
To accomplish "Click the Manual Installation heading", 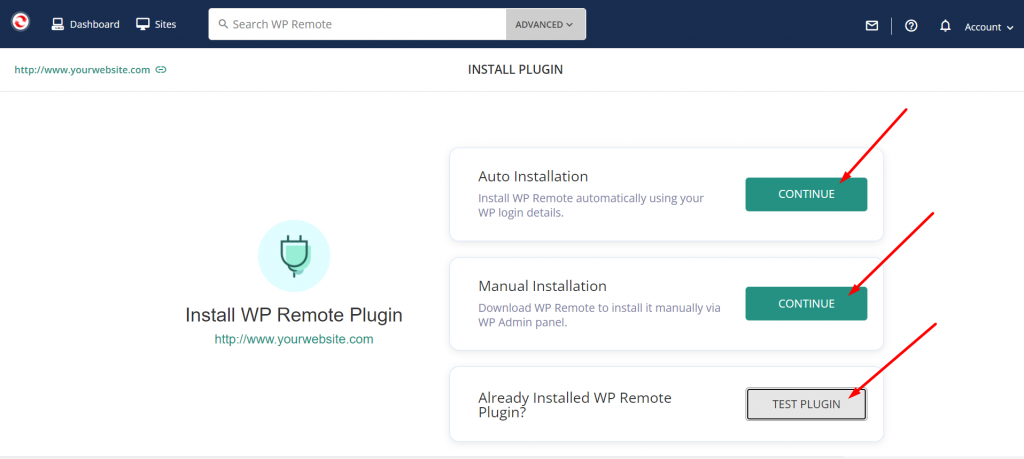I will (x=542, y=286).
